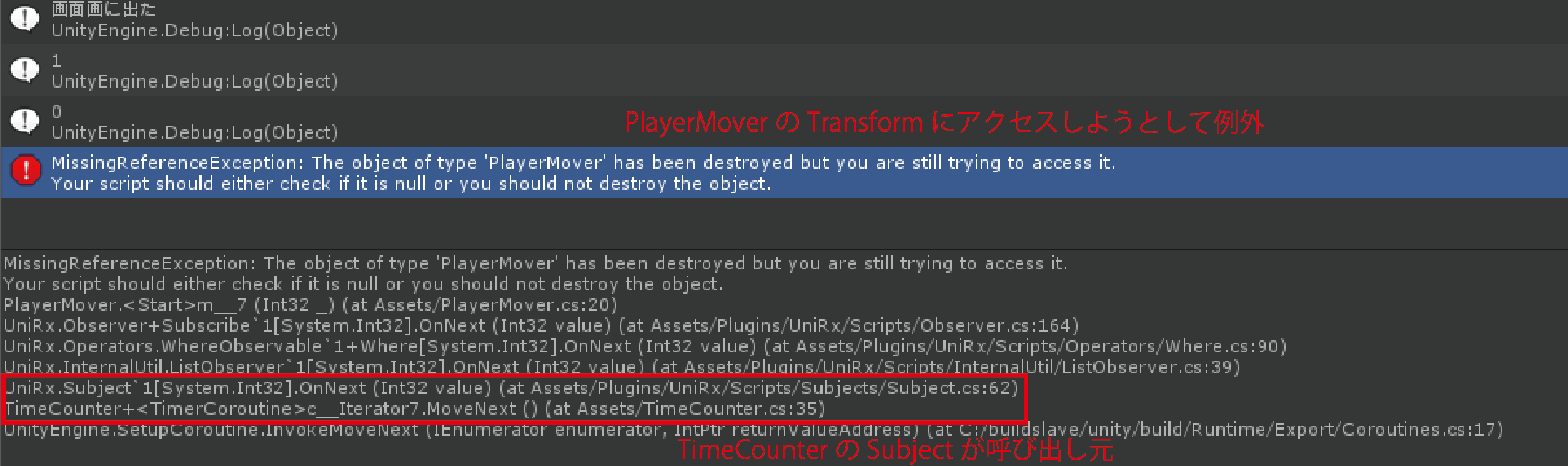The image size is (1568, 466).
Task: Open the PlayerMover.cs:20 stack trace line
Action: 311,305
